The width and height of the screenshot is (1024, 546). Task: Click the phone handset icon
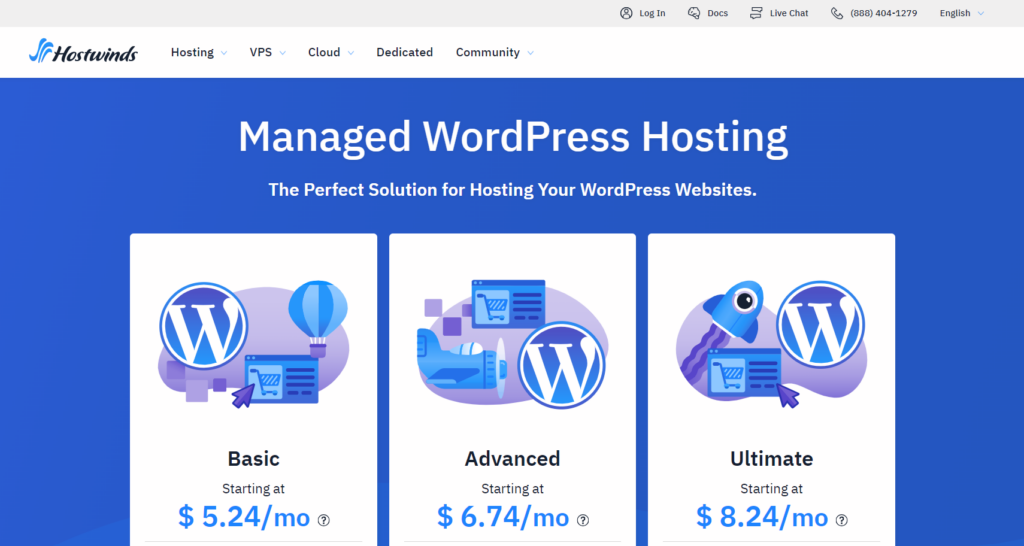[837, 13]
